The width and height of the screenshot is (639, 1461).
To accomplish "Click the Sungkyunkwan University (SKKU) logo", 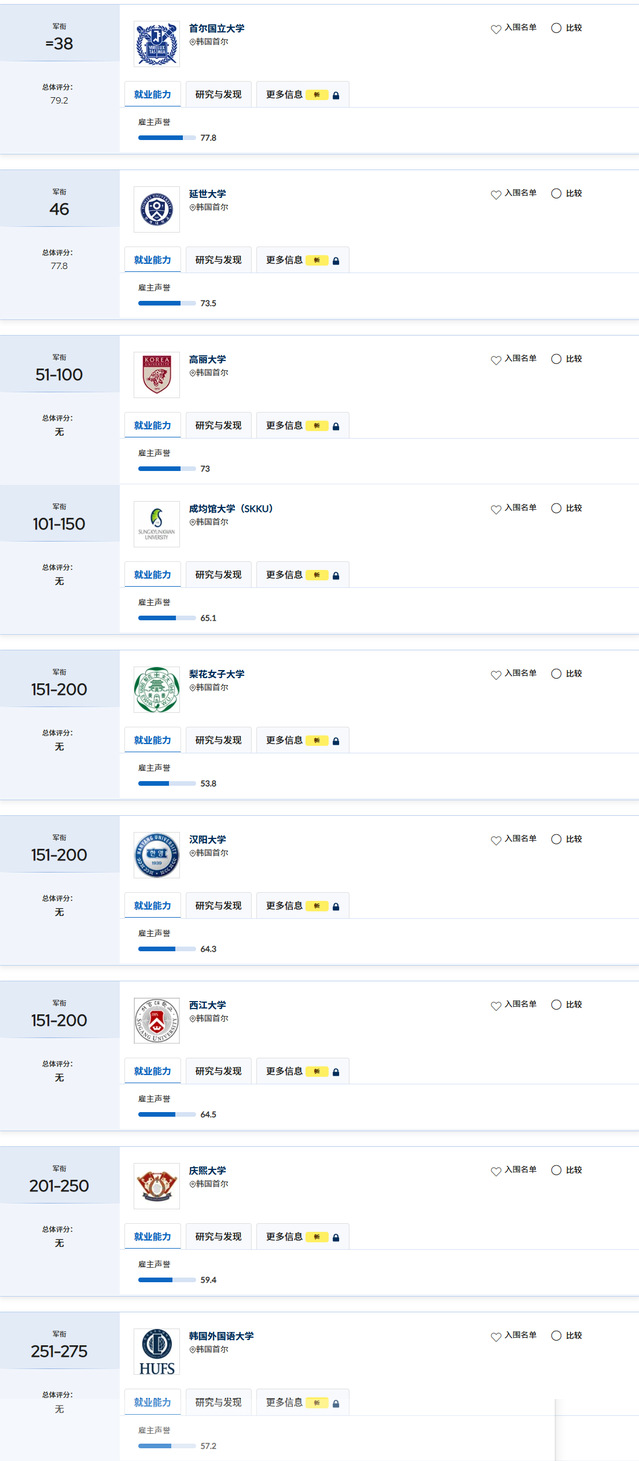I will click(157, 523).
